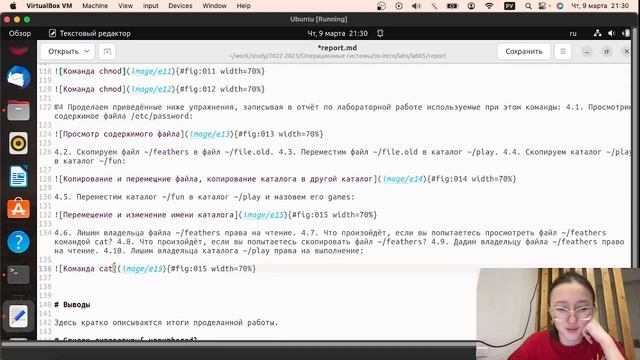Click the image/e12 link on line 120
This screenshot has width=640, height=360.
coord(151,89)
